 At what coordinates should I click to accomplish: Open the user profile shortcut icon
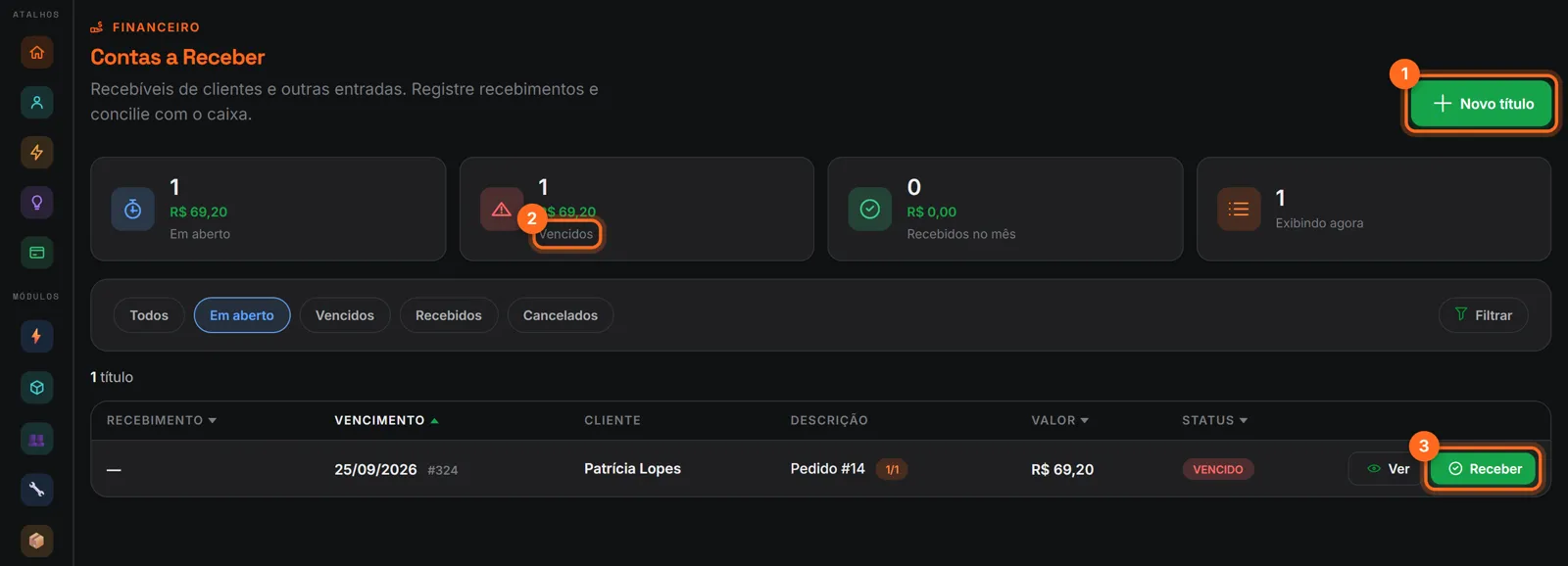pyautogui.click(x=36, y=102)
